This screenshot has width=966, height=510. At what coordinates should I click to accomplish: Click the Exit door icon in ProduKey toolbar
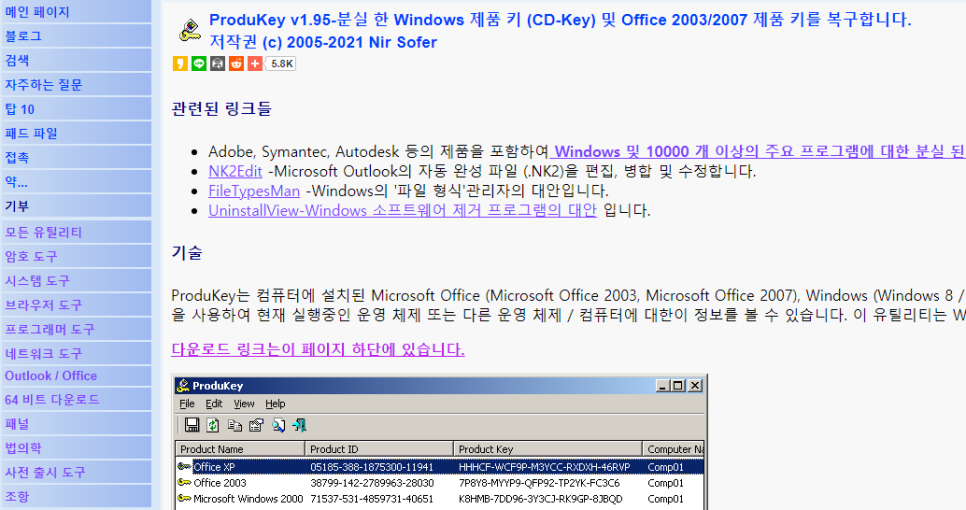[x=300, y=425]
